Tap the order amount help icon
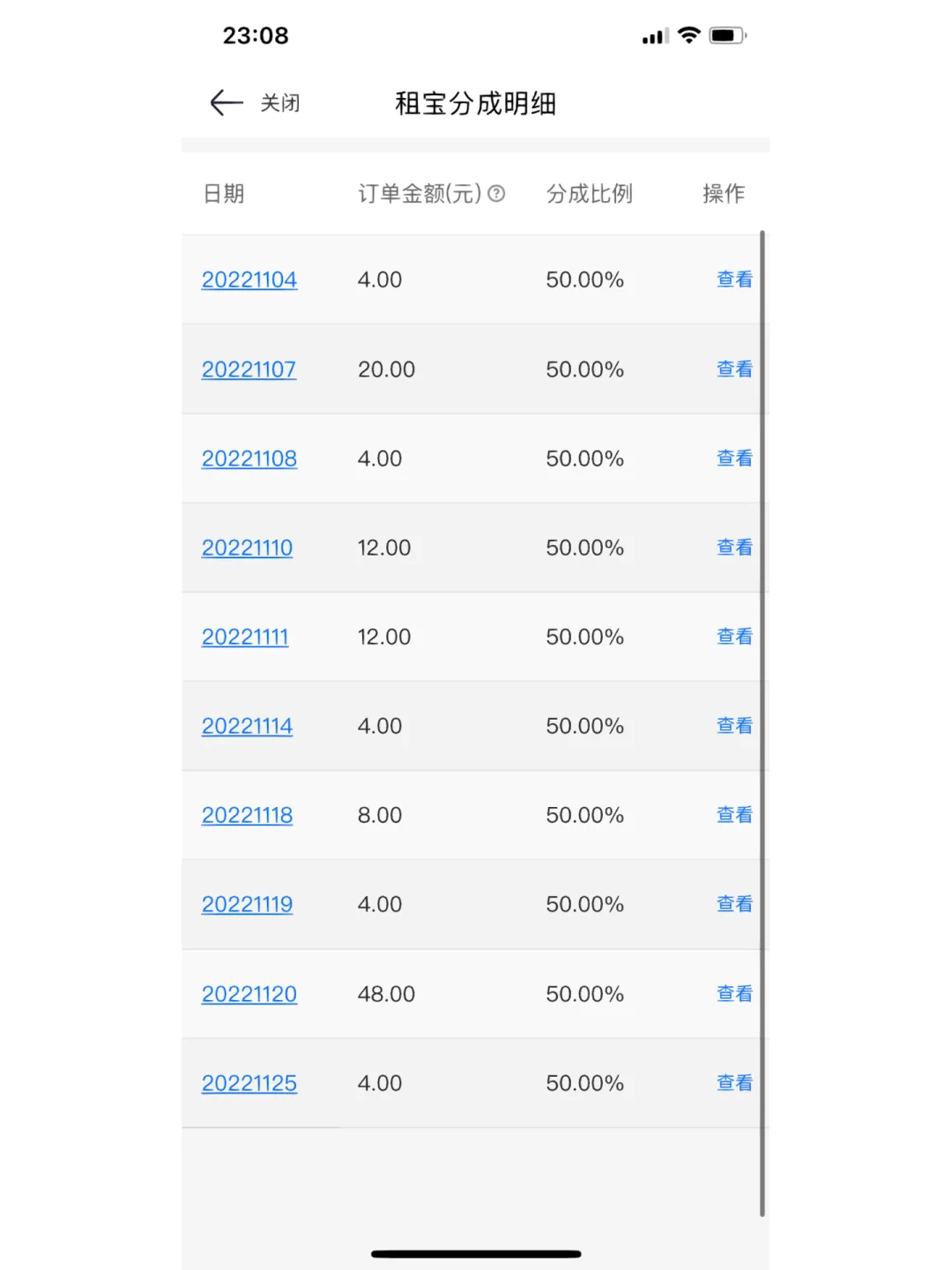952x1270 pixels. click(x=496, y=193)
